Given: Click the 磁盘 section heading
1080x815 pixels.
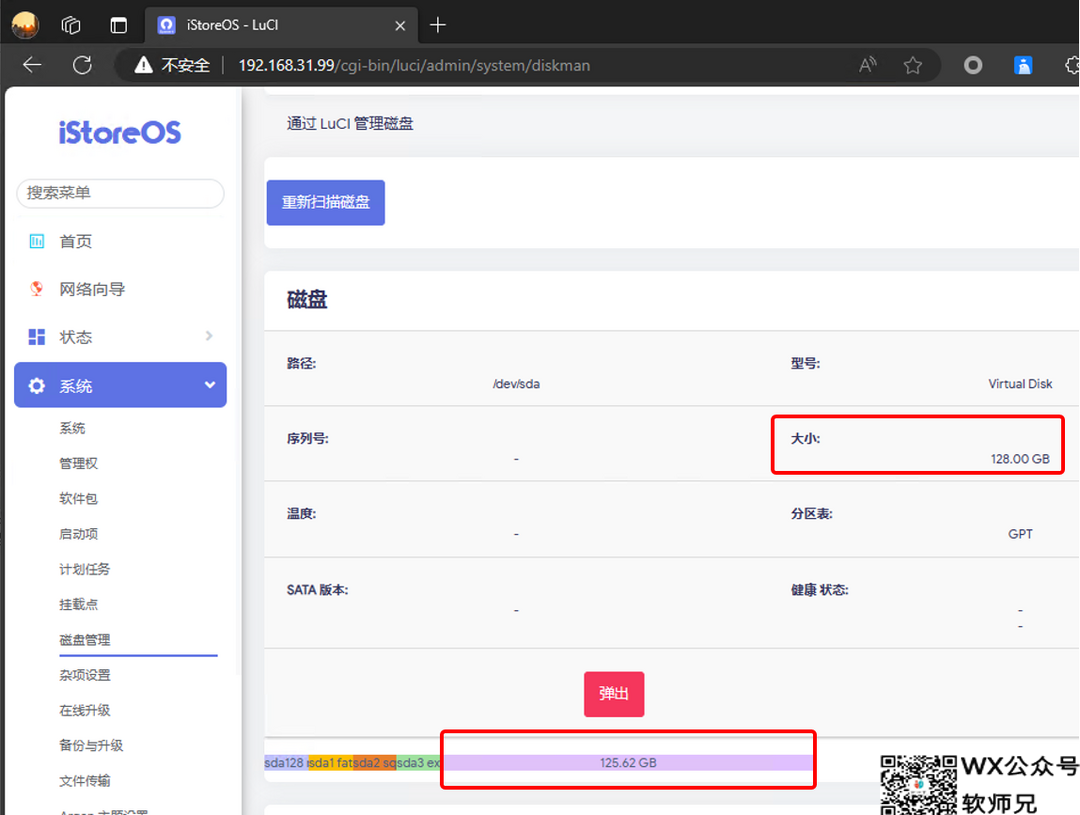Looking at the screenshot, I should point(307,300).
